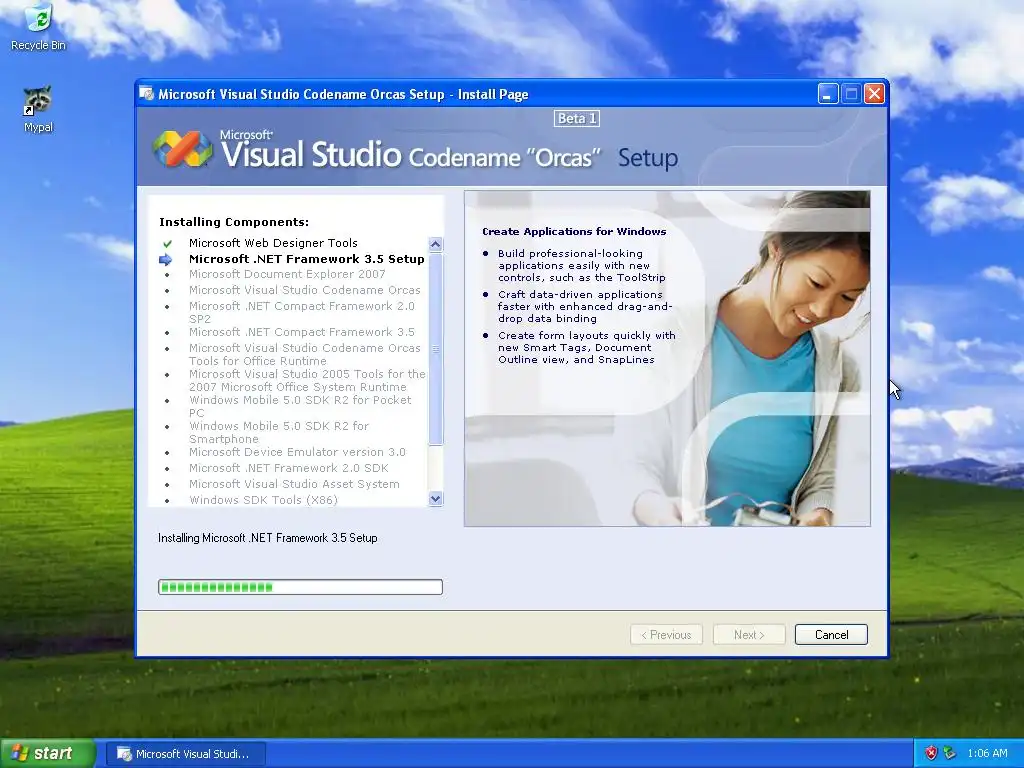Click the Next button

[x=748, y=635]
